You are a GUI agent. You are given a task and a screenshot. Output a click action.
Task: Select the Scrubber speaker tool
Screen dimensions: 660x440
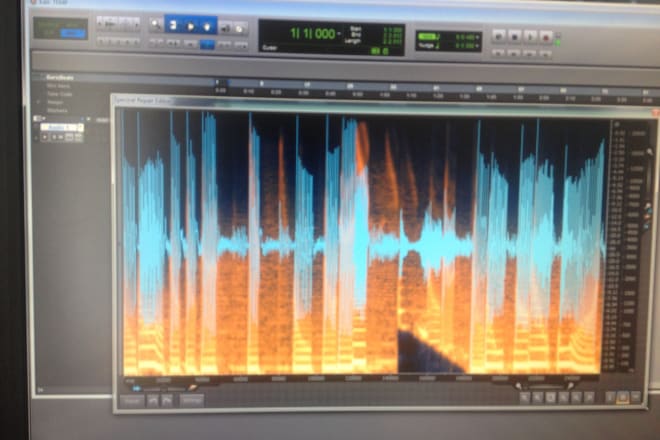coord(226,28)
